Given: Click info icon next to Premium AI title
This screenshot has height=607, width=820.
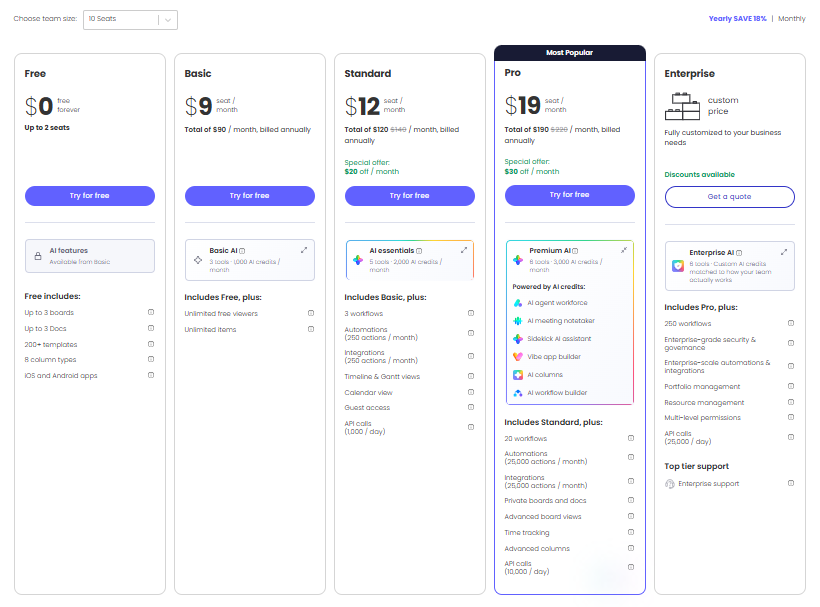Looking at the screenshot, I should (575, 251).
